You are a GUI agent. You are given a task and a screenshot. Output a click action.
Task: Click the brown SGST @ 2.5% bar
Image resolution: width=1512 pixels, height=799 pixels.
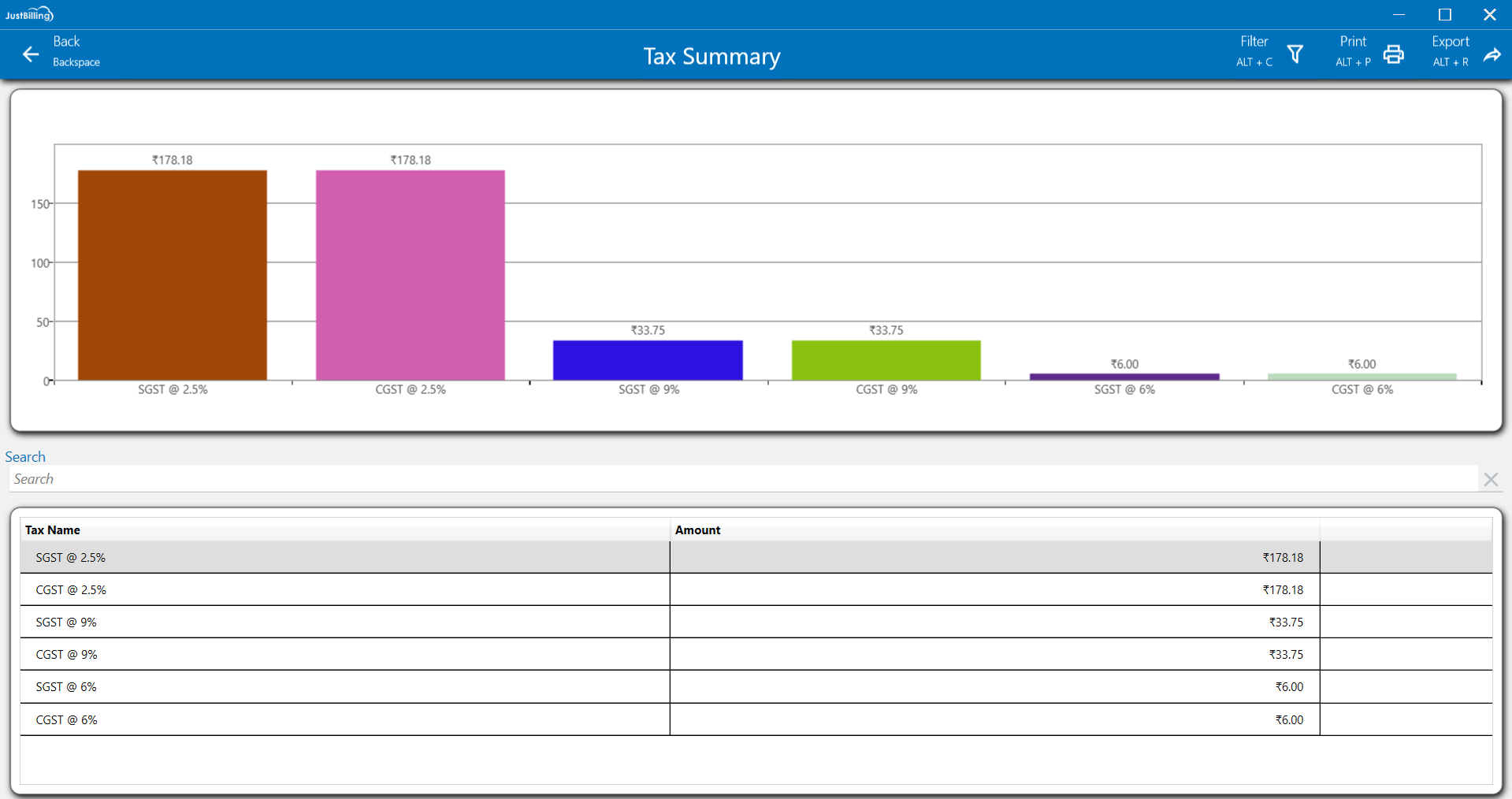pos(172,276)
